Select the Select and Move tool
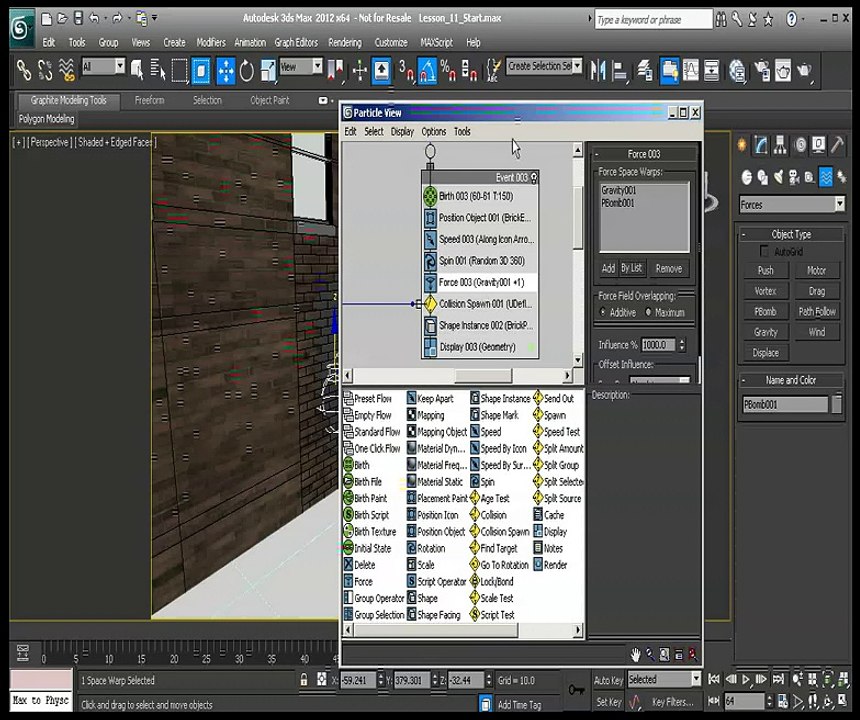Viewport: 860px width, 720px height. pyautogui.click(x=225, y=70)
